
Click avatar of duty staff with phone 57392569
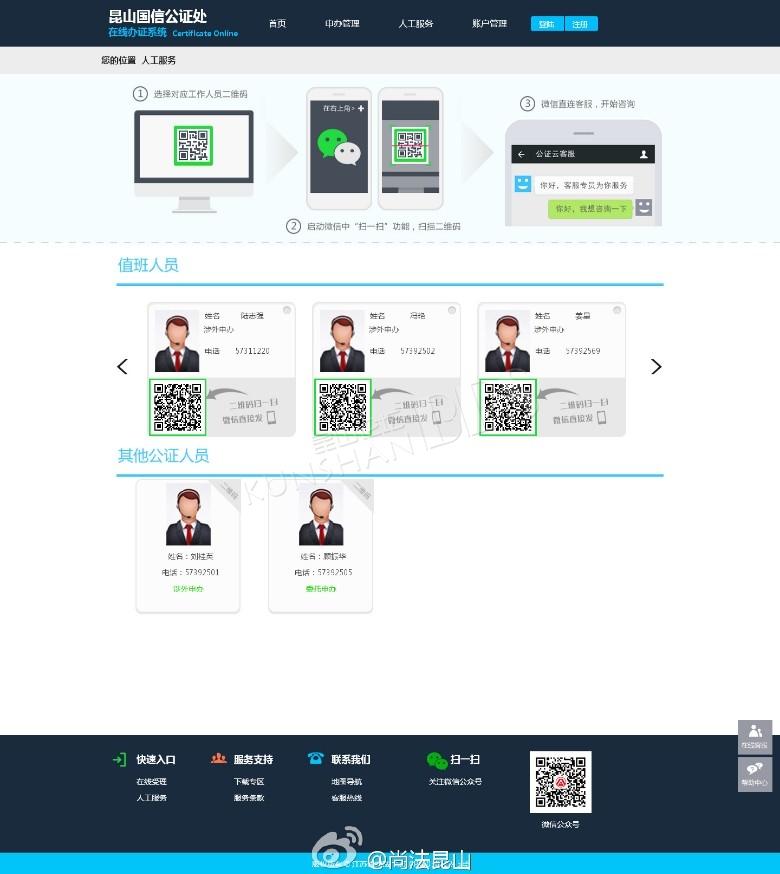click(507, 341)
